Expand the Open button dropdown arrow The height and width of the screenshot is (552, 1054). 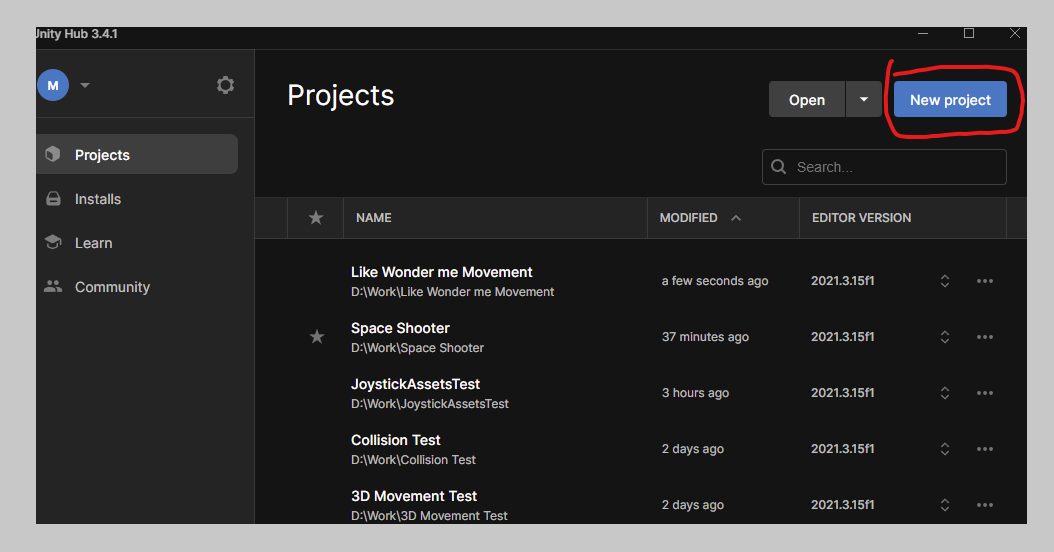pyautogui.click(x=864, y=100)
